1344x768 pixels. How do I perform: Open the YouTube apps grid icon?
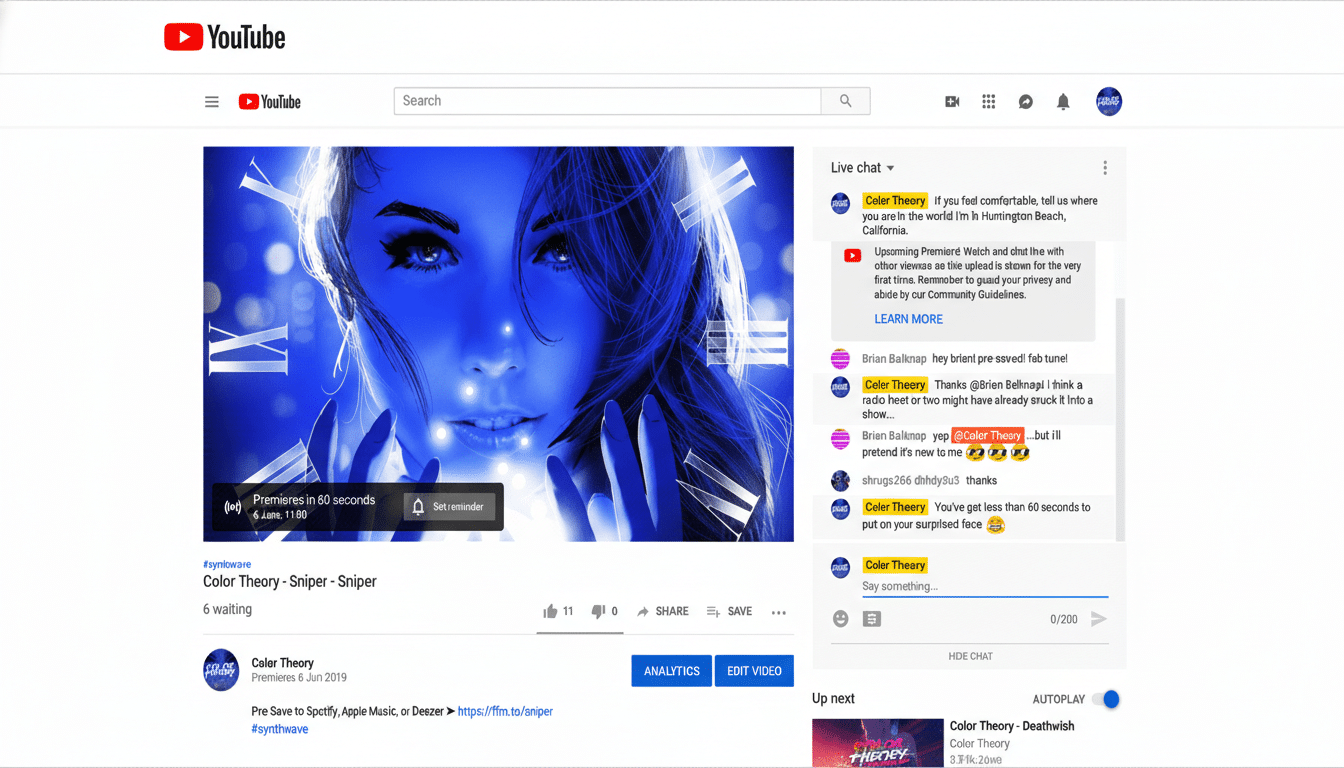pyautogui.click(x=988, y=101)
